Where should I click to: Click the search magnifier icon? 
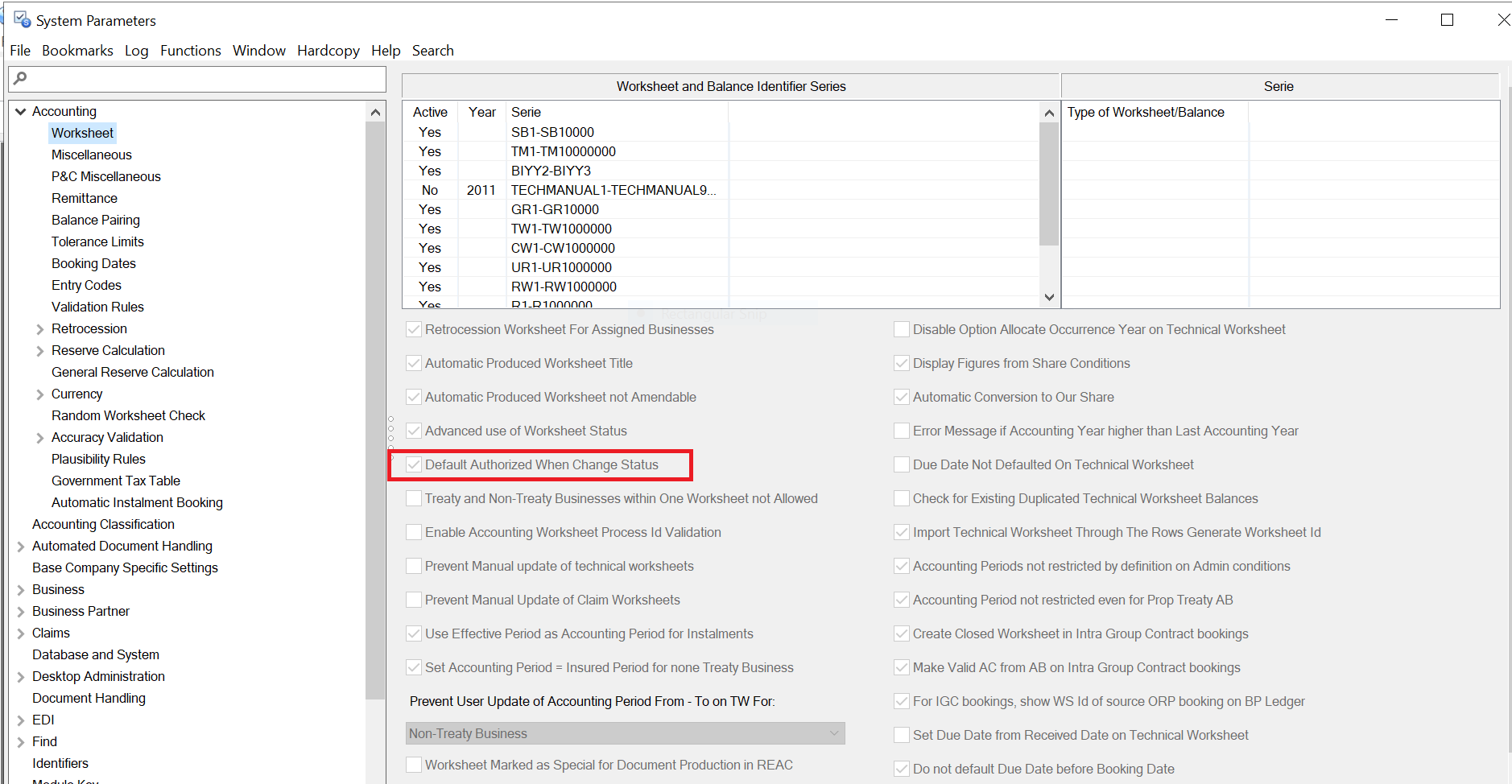click(x=21, y=78)
